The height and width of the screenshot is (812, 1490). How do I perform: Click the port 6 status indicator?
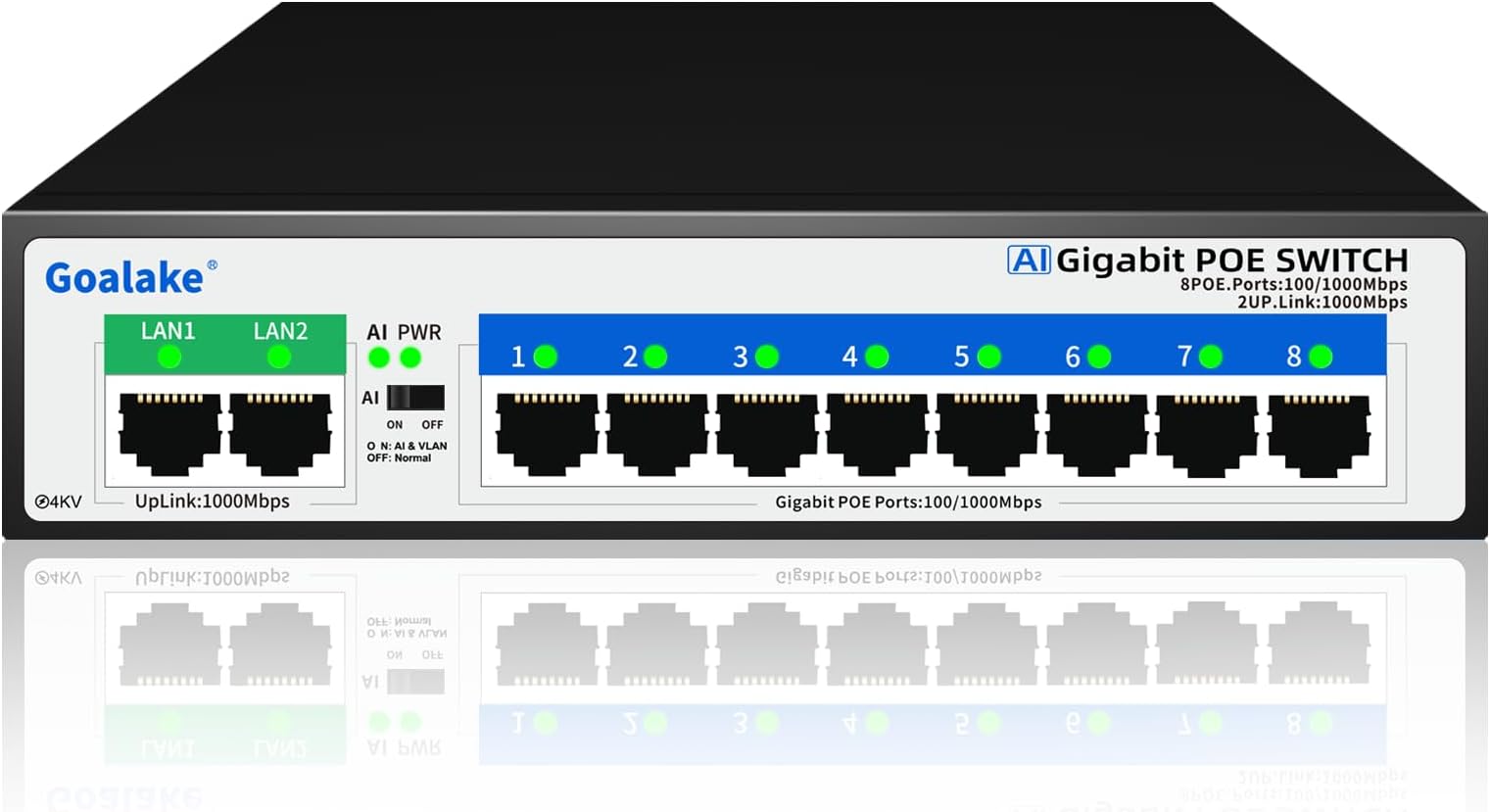coord(1097,355)
